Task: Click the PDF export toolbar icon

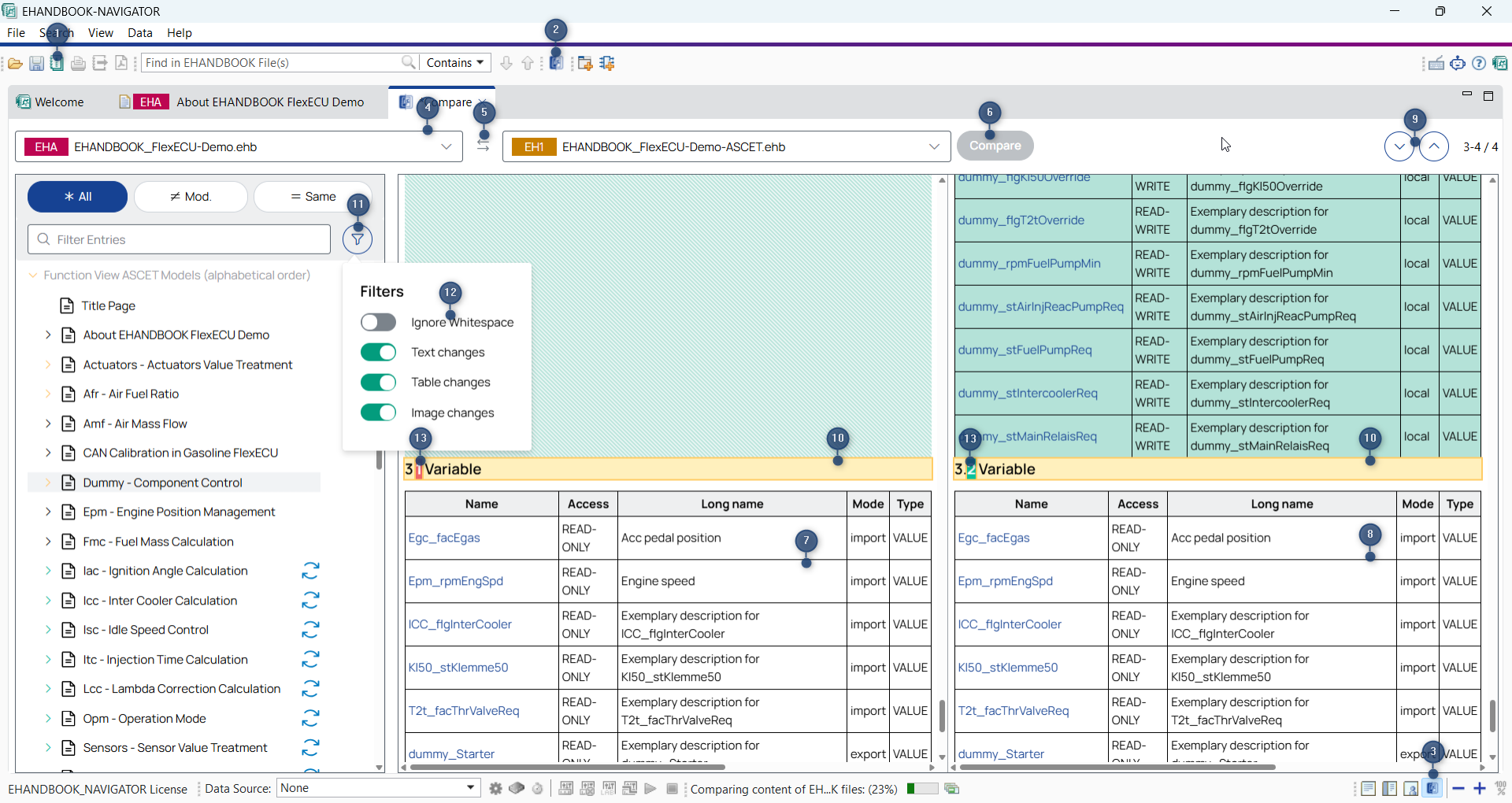Action: 120,63
